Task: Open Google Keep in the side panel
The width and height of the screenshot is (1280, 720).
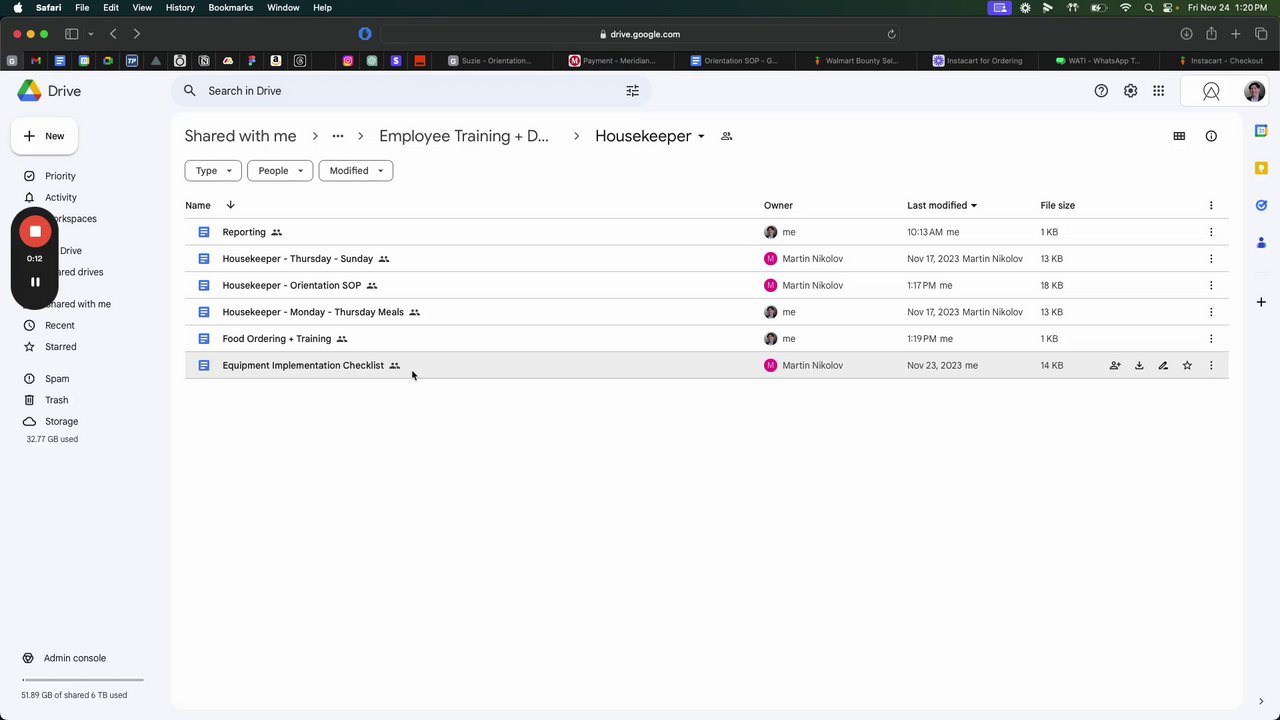Action: pyautogui.click(x=1261, y=168)
